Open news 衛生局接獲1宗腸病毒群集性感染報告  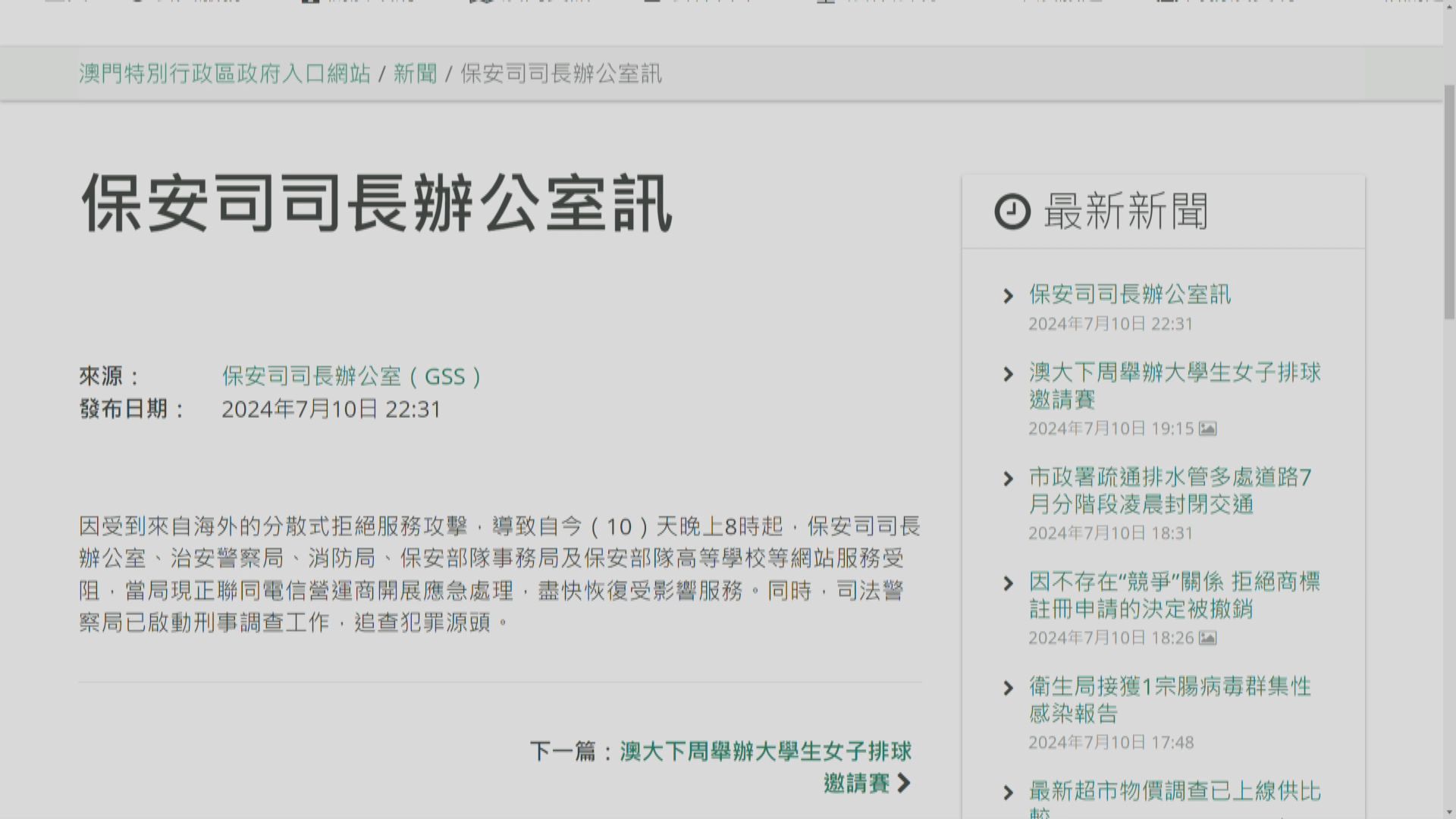(x=1170, y=699)
